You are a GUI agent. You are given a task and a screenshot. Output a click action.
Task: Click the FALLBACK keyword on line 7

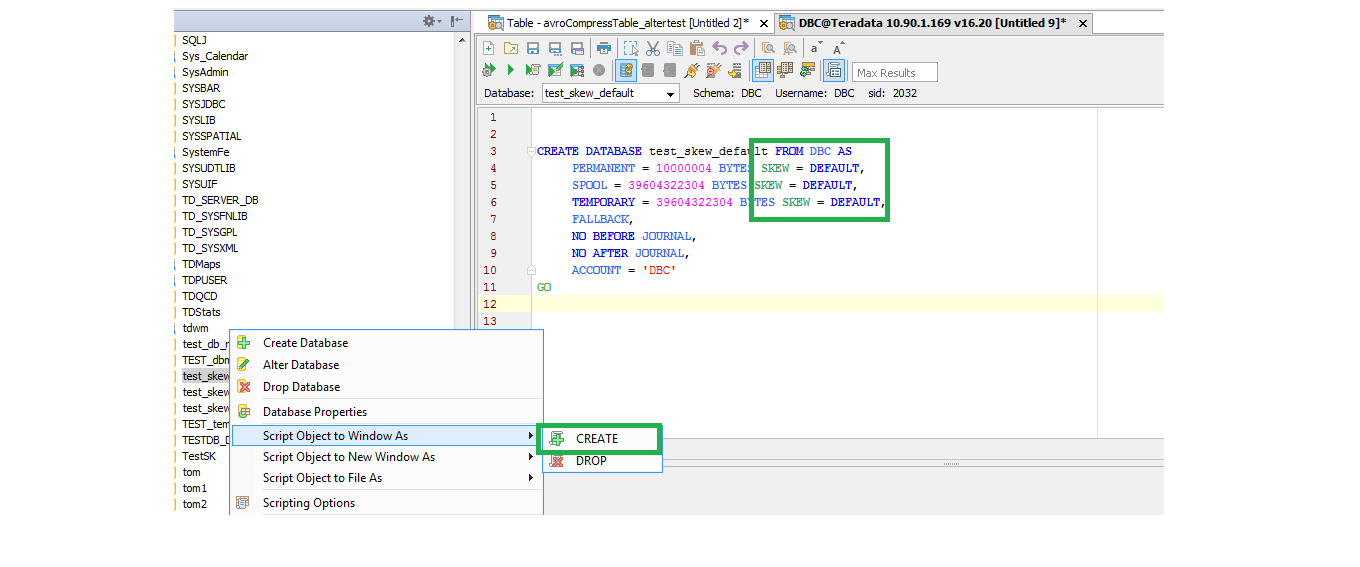pos(601,219)
